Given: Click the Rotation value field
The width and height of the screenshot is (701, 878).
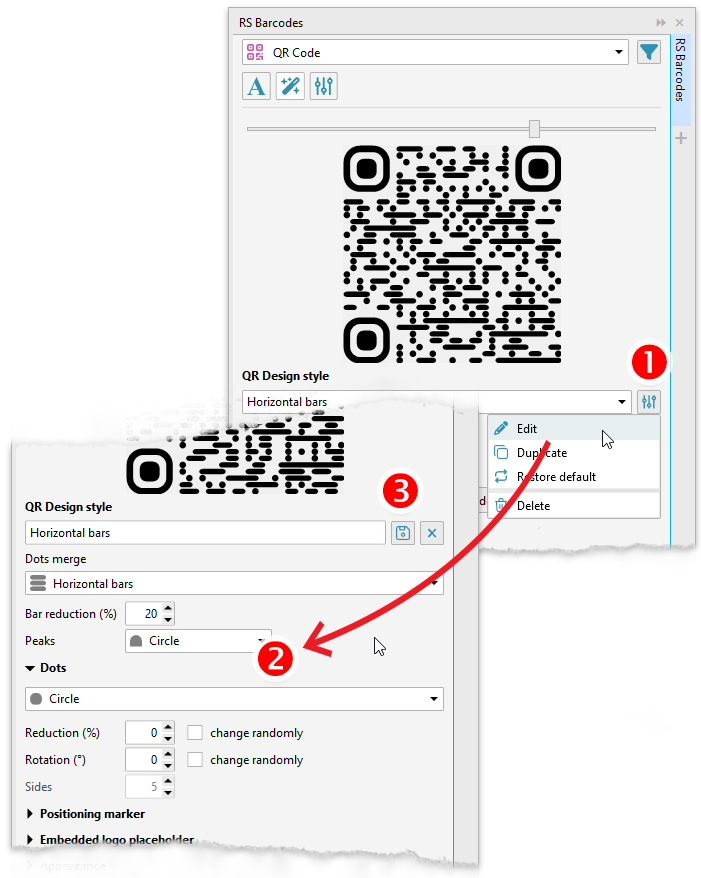Looking at the screenshot, I should tap(144, 760).
